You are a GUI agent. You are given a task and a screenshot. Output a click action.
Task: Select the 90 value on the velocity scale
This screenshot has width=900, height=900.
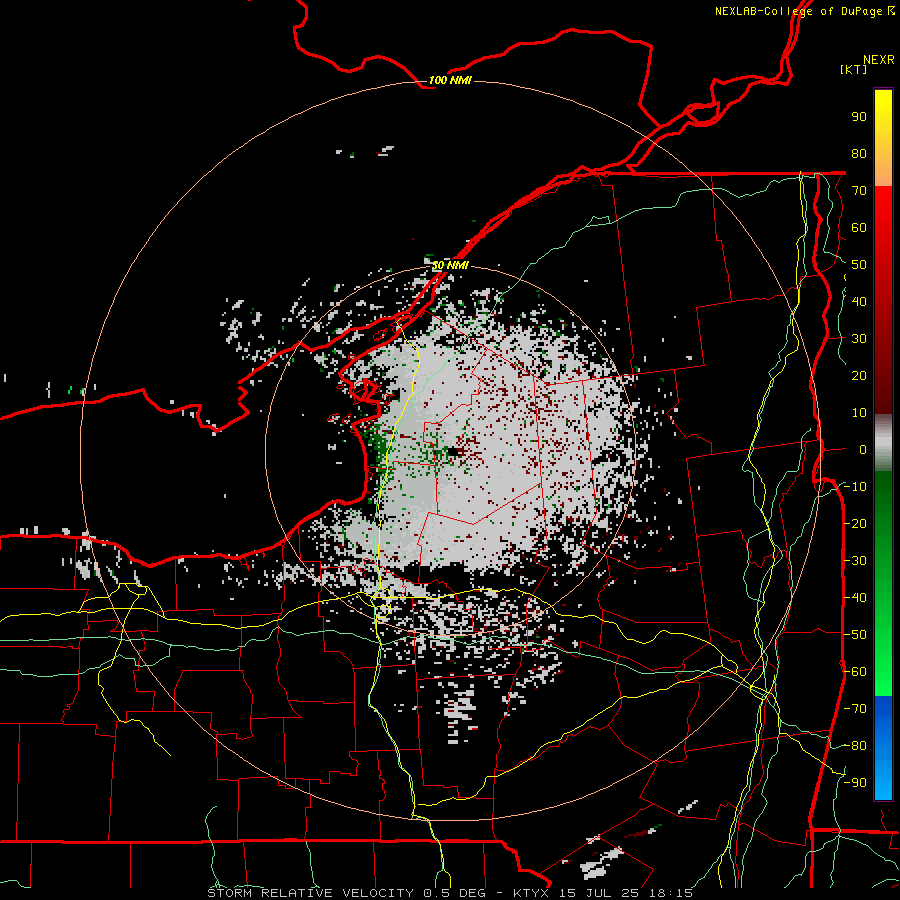click(x=859, y=117)
